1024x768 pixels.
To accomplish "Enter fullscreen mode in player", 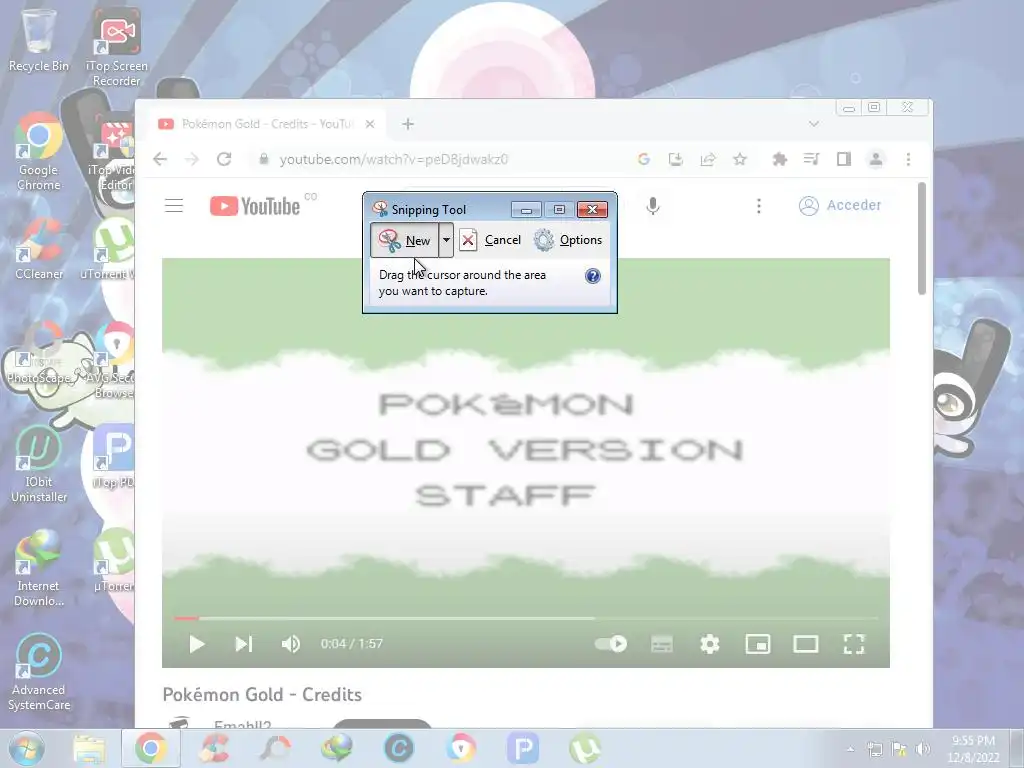I will click(x=854, y=644).
